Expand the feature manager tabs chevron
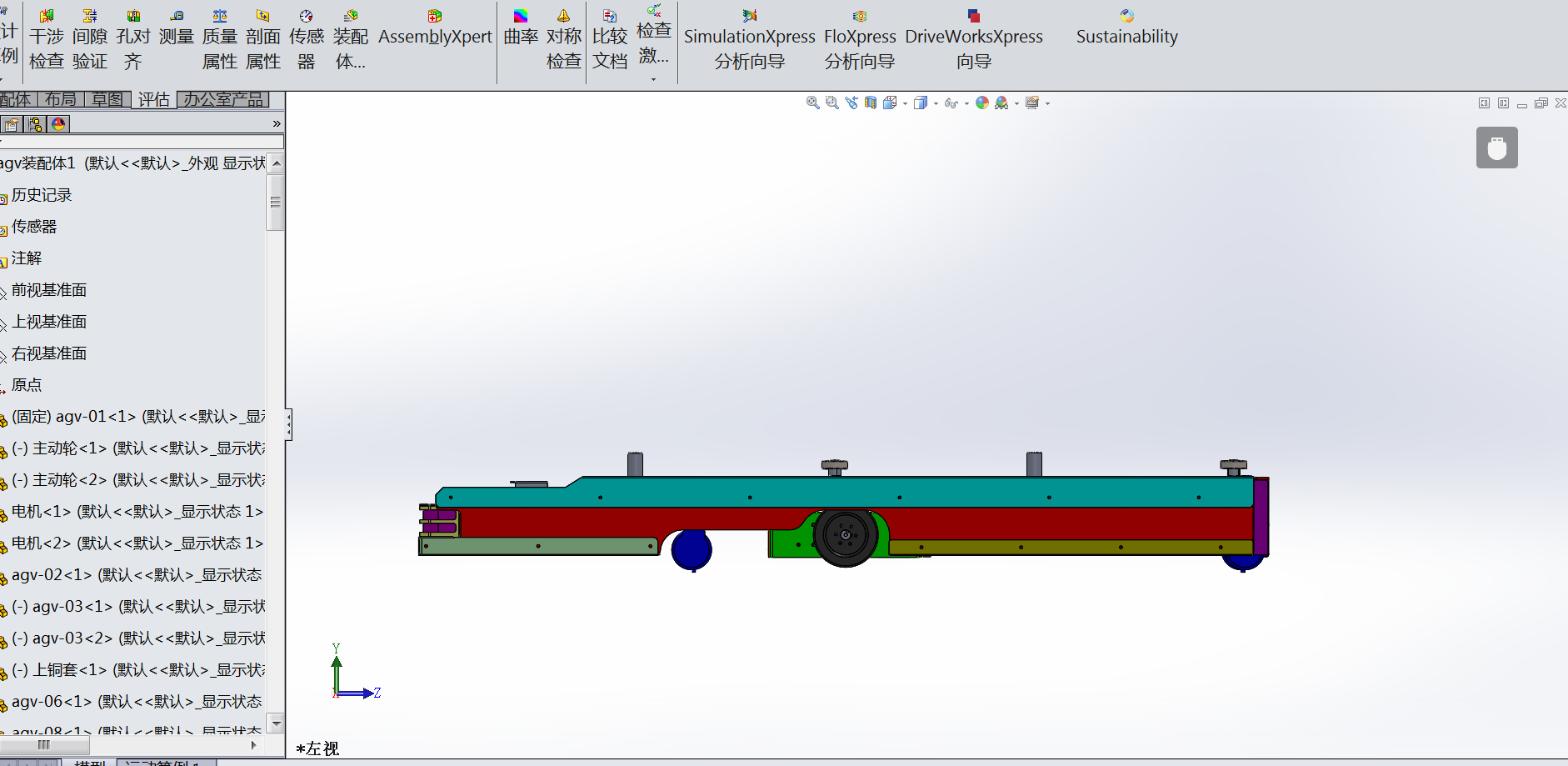 pyautogui.click(x=277, y=123)
